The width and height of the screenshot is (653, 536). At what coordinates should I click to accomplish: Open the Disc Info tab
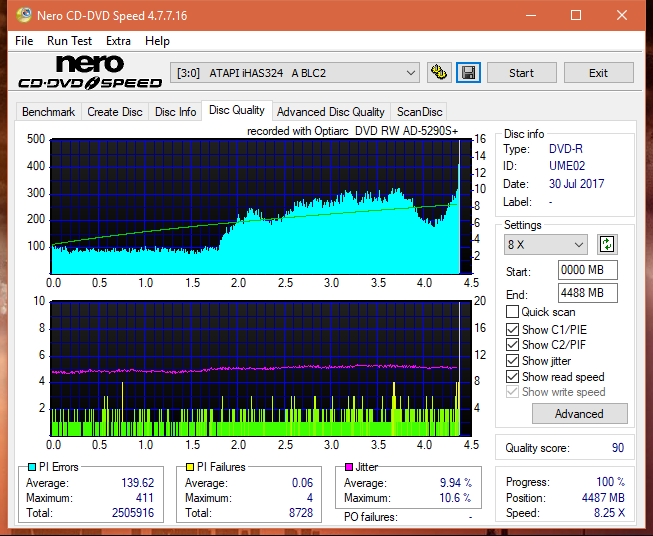175,112
